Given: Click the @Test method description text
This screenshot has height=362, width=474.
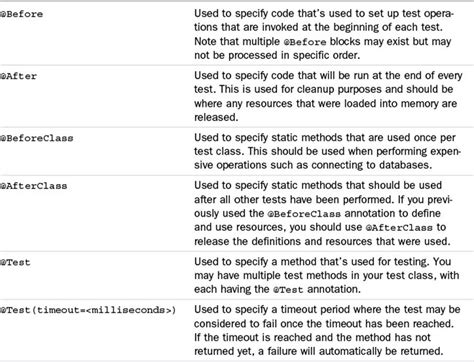Looking at the screenshot, I should (x=327, y=275).
